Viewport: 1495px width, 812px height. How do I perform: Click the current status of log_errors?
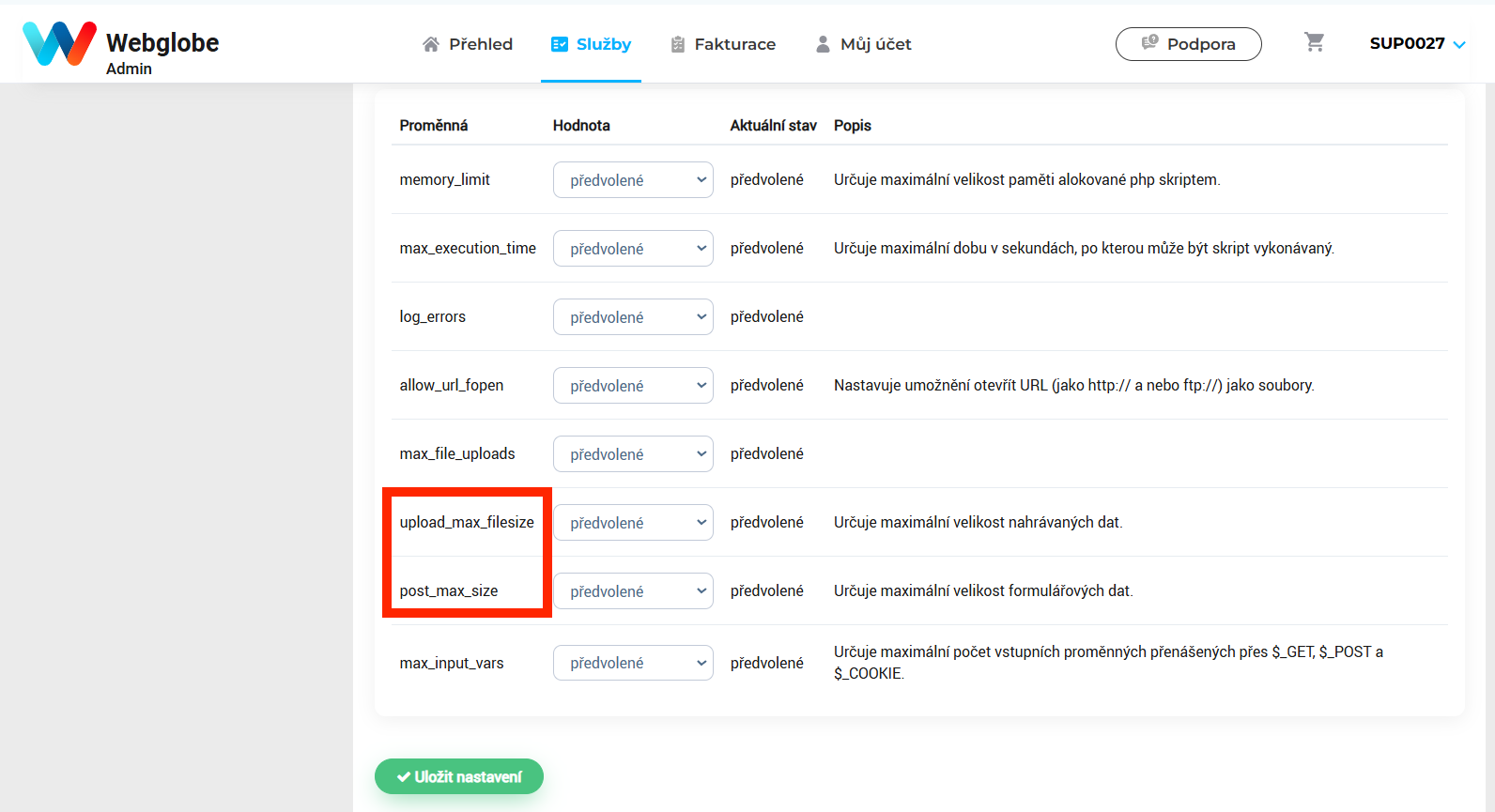click(767, 317)
